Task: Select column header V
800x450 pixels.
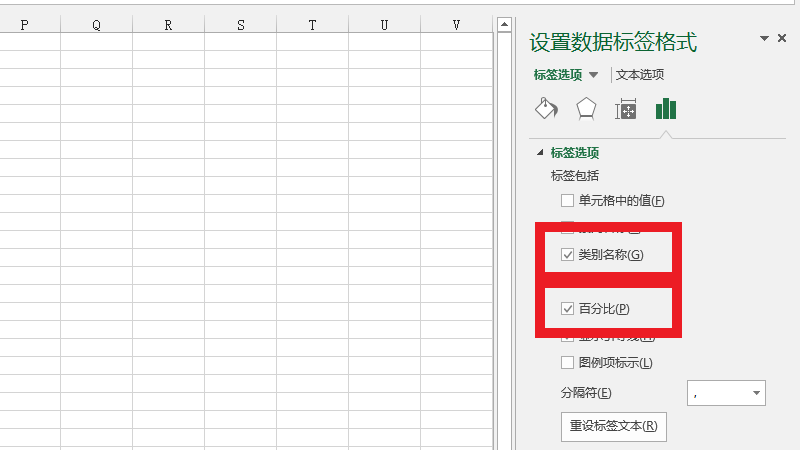Action: coord(457,26)
